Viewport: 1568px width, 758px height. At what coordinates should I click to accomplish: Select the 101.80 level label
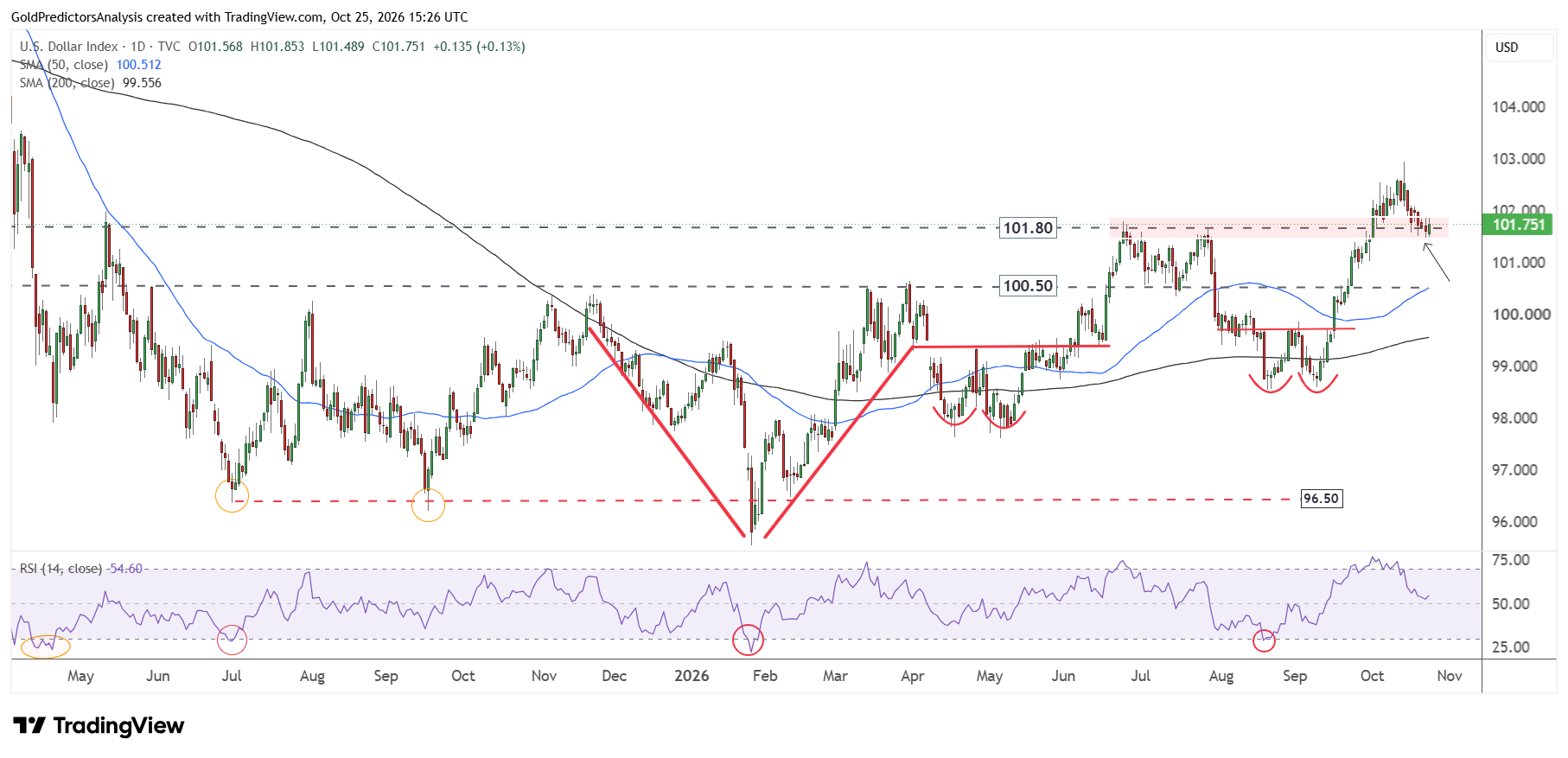1028,228
